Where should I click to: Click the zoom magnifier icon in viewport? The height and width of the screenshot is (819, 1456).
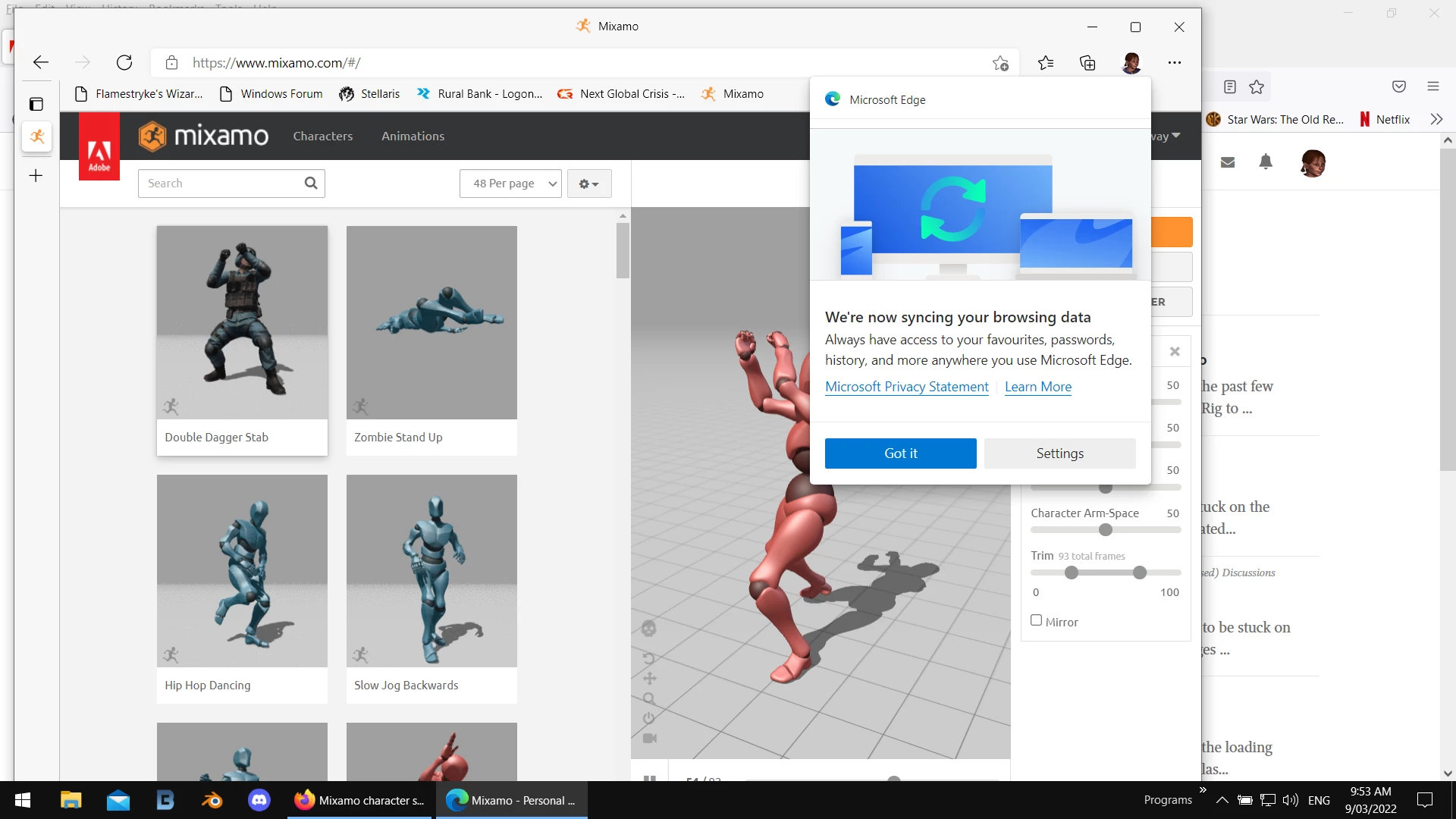point(649,698)
